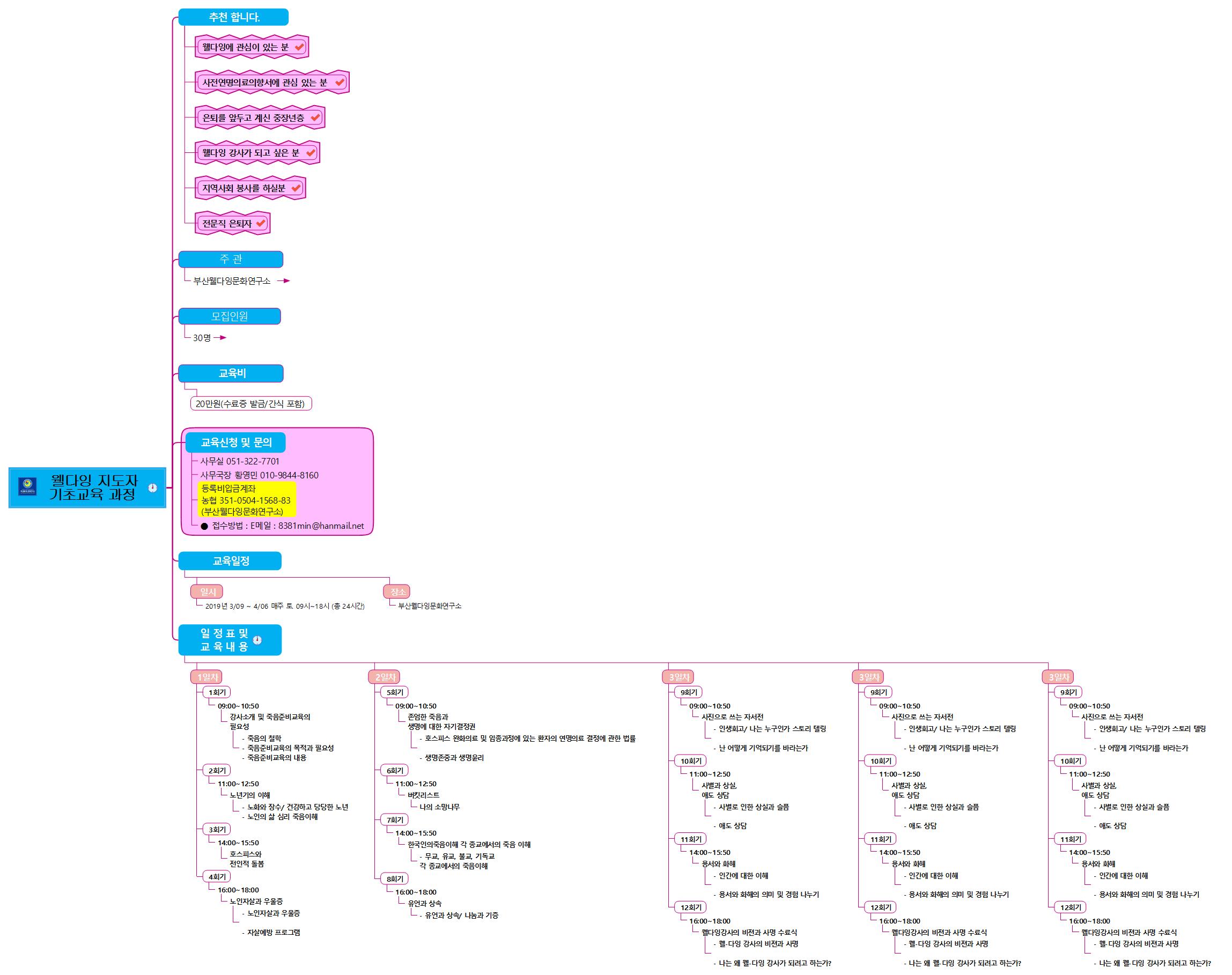Click the 교육신청 및 문의 heading
Viewport: 1232px width, 975px height.
[x=236, y=442]
